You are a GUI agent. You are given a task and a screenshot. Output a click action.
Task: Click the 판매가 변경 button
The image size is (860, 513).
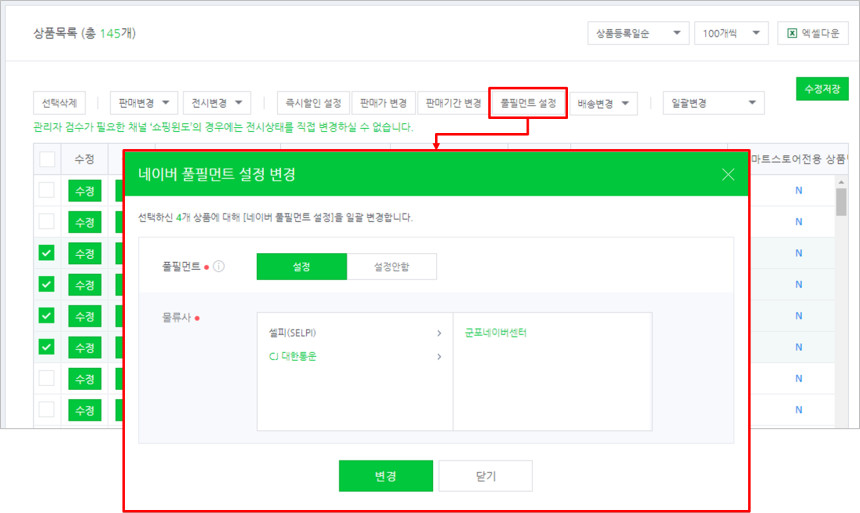coord(383,103)
